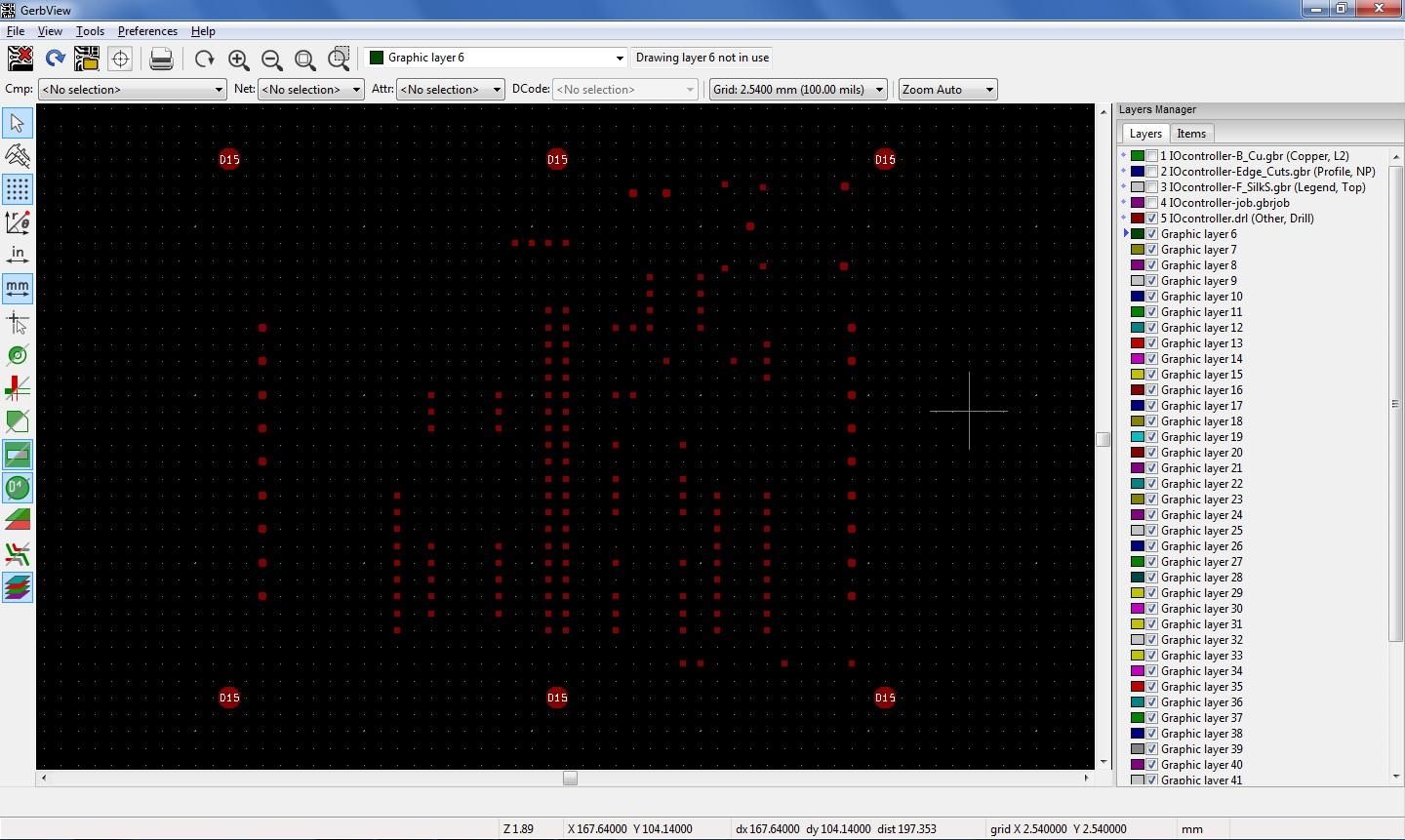
Task: Switch to inch units
Action: [17, 255]
